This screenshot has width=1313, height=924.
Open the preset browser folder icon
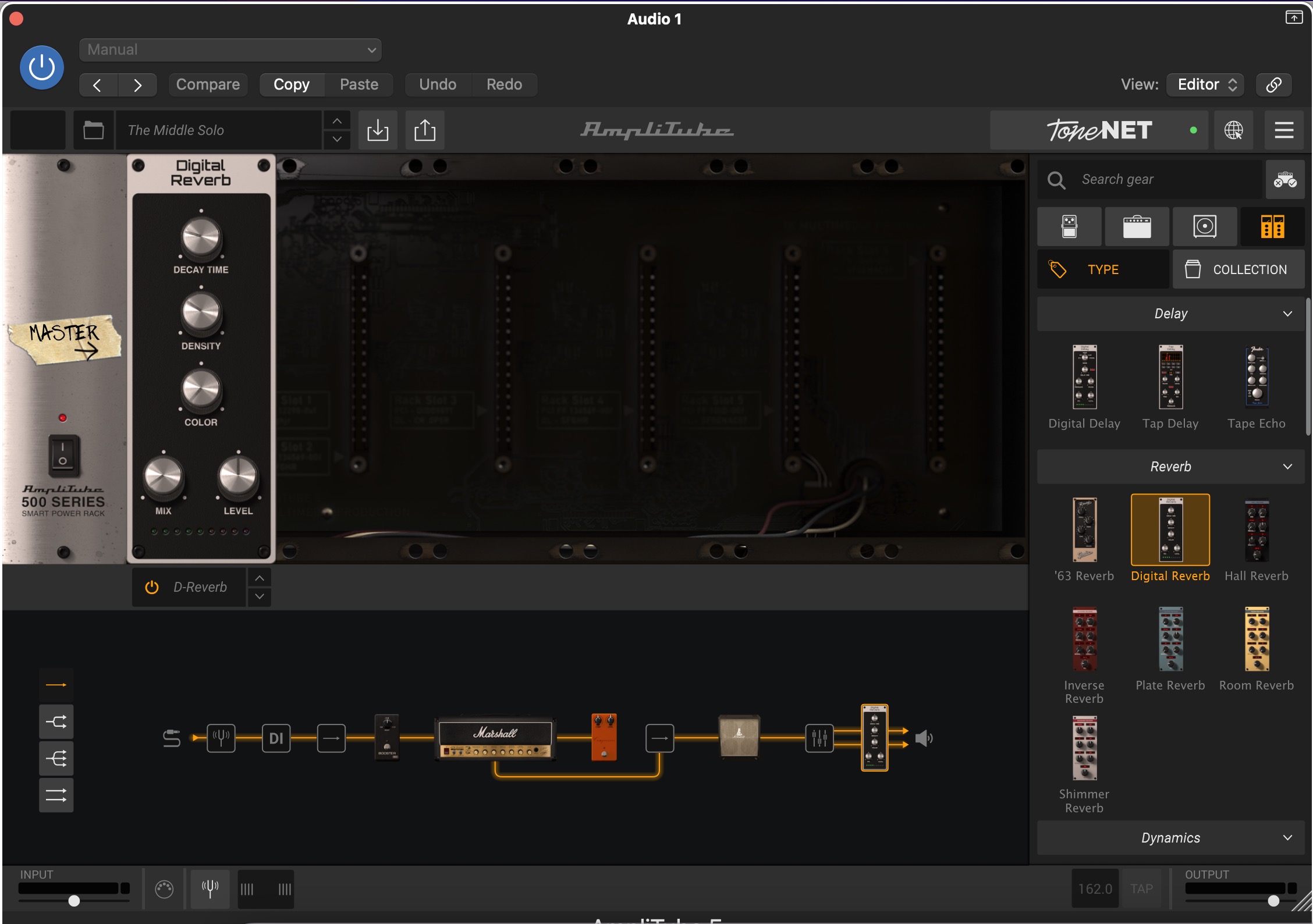click(93, 130)
